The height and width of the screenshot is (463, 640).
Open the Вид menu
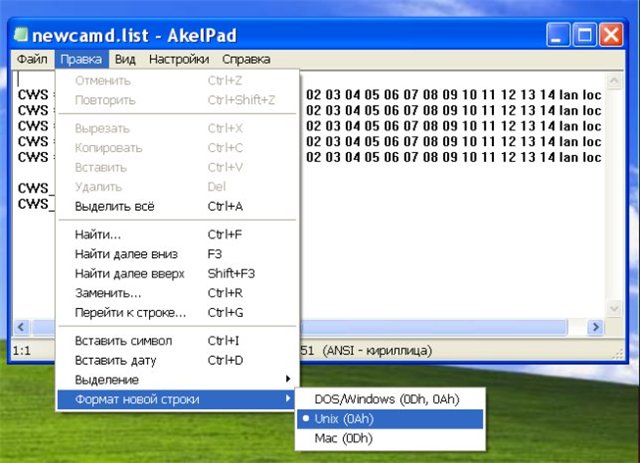(125, 60)
